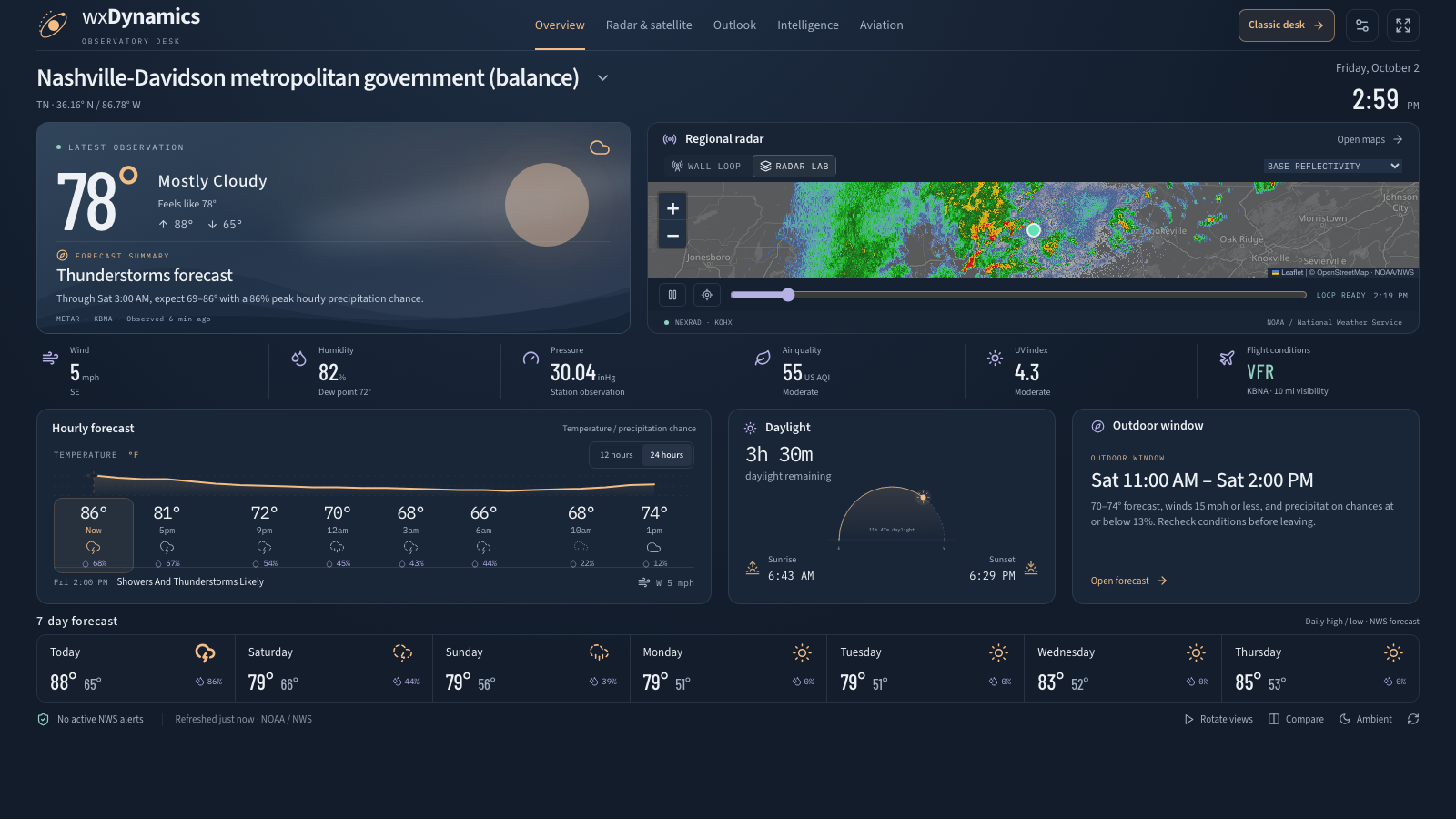The width and height of the screenshot is (1456, 819).
Task: Click the Air quality leaf icon
Action: click(x=763, y=358)
